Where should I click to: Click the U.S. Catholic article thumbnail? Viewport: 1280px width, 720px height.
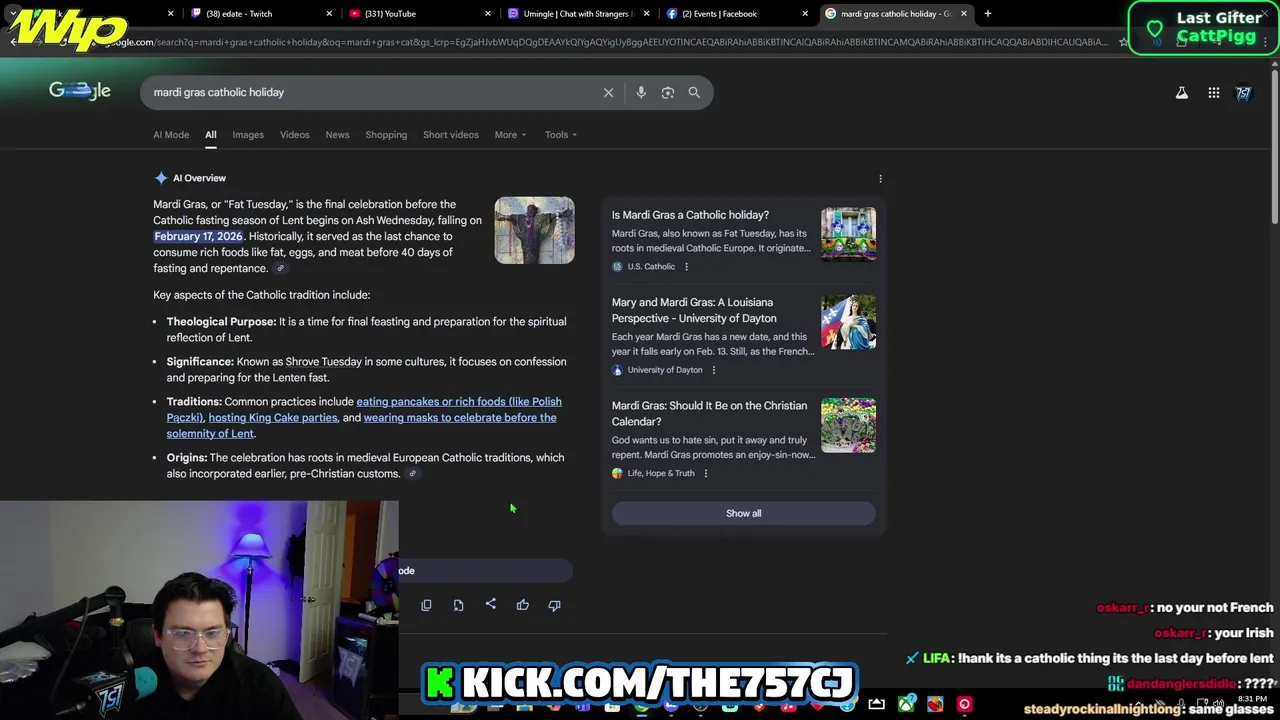pos(848,234)
